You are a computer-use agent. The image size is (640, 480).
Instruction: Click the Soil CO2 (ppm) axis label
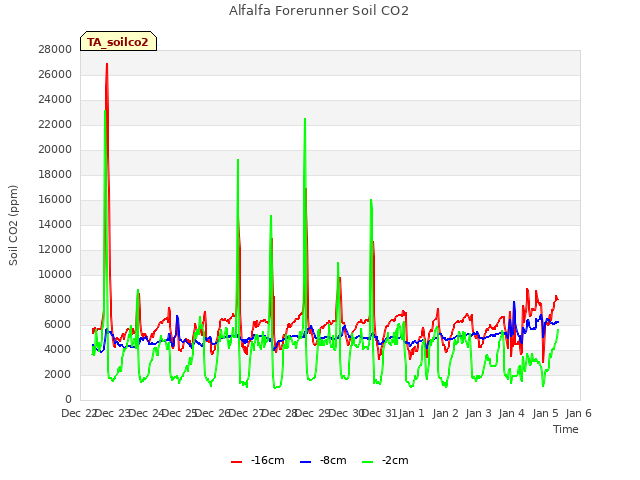click(13, 225)
